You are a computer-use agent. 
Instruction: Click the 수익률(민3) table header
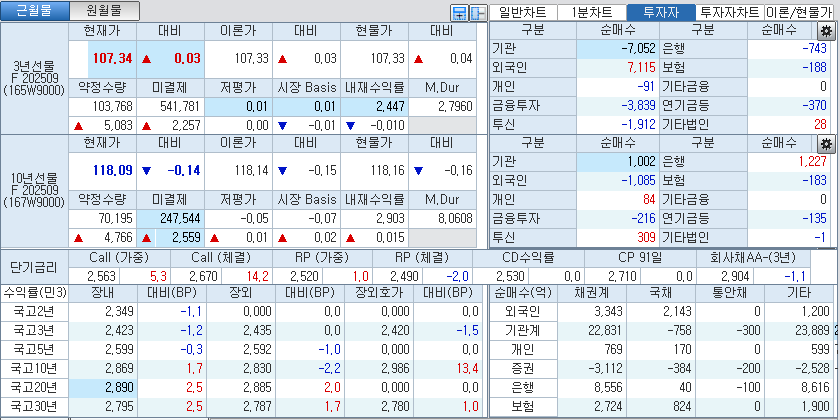coord(35,293)
